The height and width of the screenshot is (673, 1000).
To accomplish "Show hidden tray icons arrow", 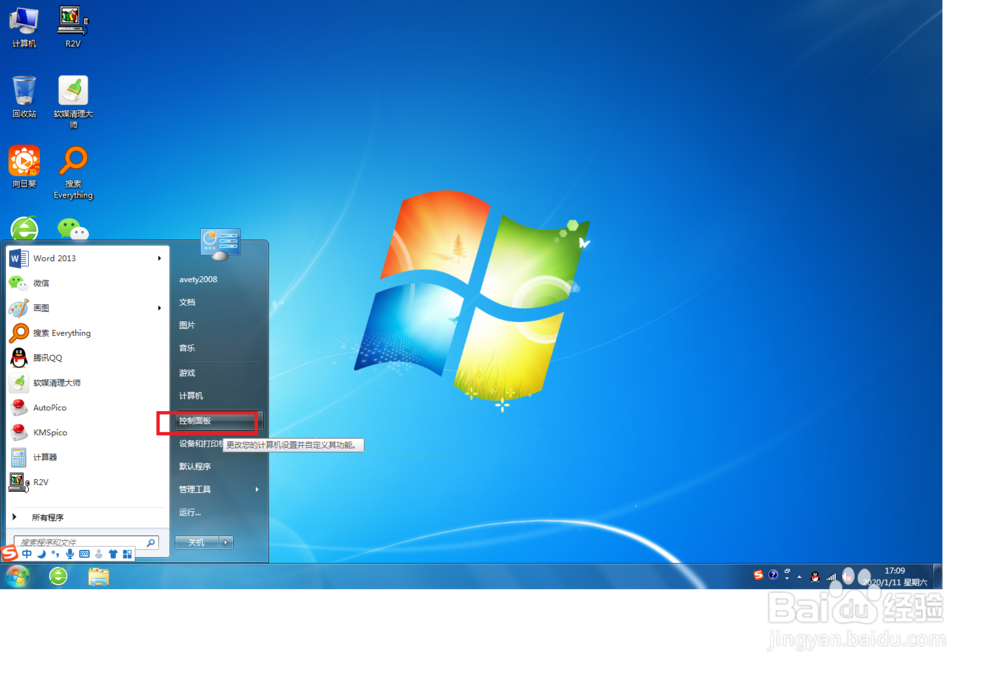I will [x=799, y=577].
